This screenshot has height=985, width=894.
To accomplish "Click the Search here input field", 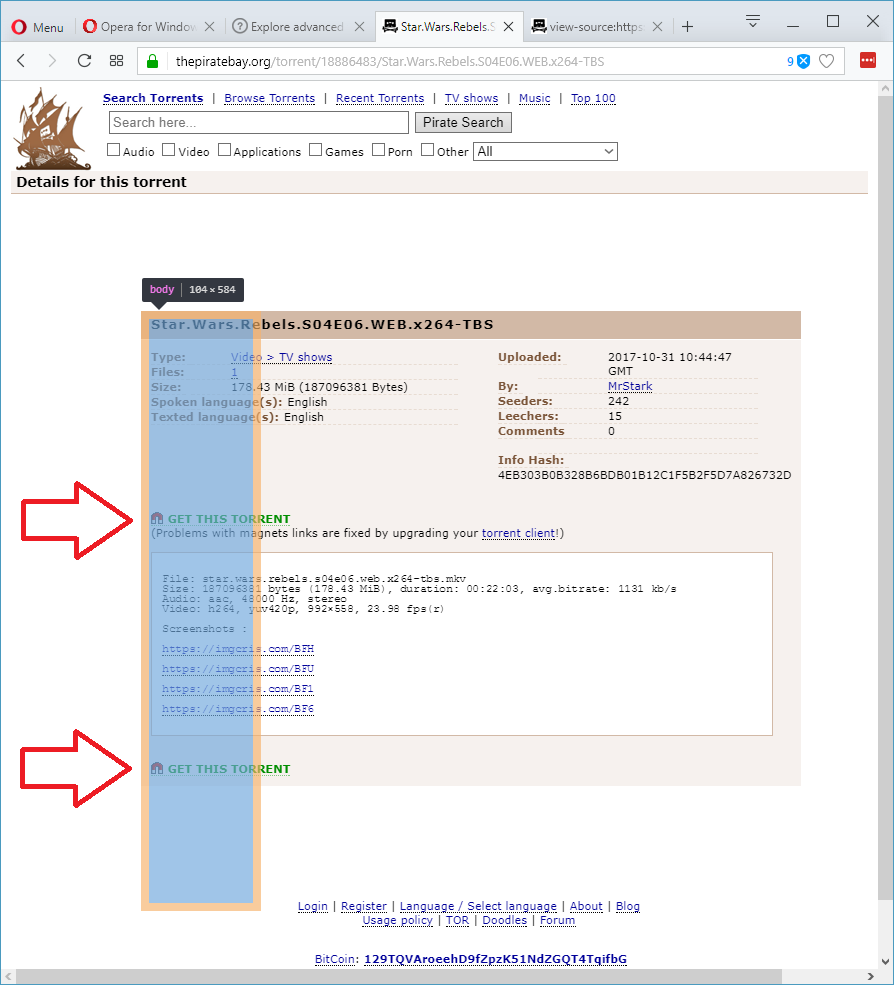I will click(259, 122).
